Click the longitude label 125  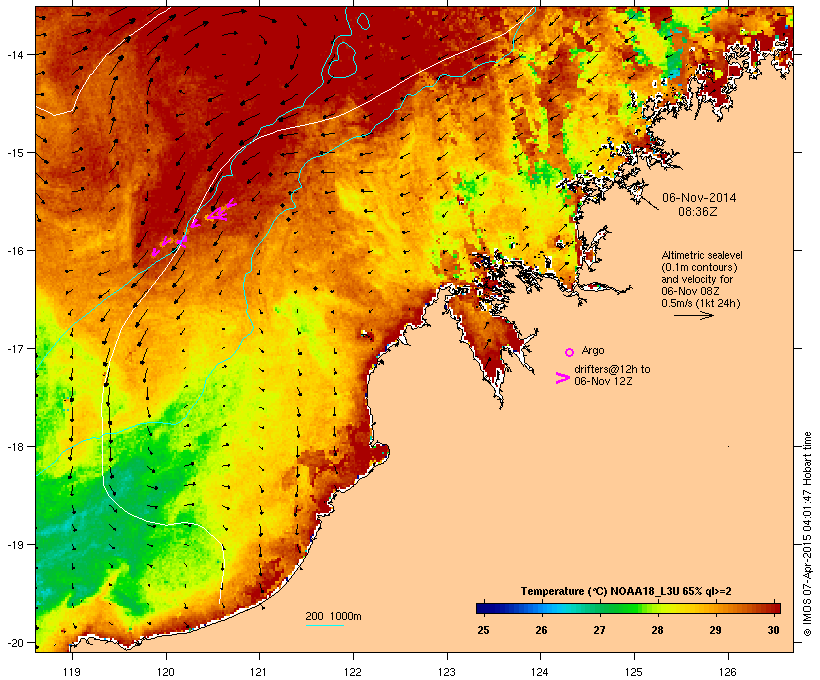tap(634, 672)
